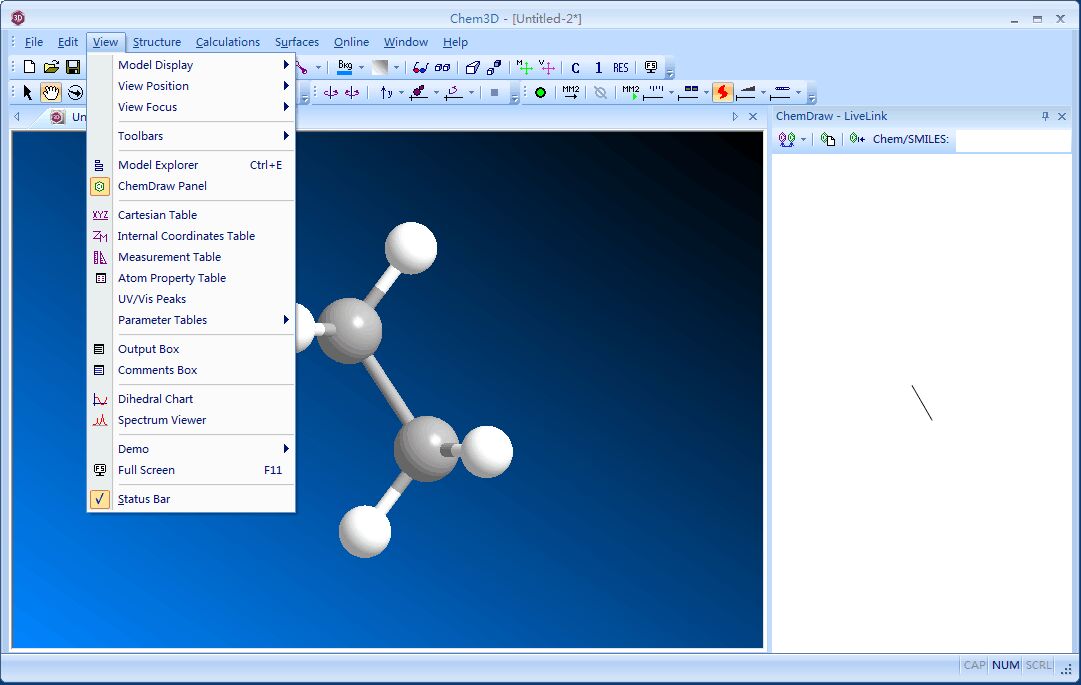Run the MM2 minimization icon
The image size is (1081, 685).
coord(570,92)
